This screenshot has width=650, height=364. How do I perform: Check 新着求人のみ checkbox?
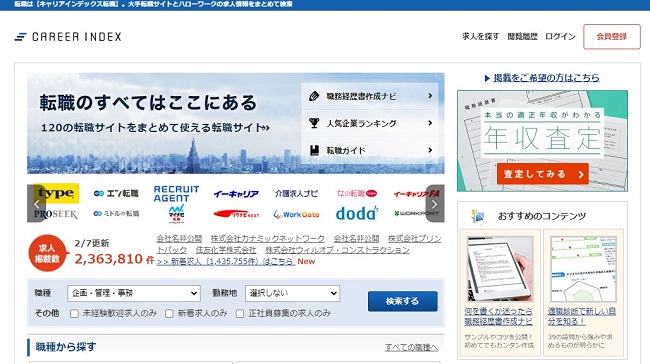pyautogui.click(x=169, y=313)
